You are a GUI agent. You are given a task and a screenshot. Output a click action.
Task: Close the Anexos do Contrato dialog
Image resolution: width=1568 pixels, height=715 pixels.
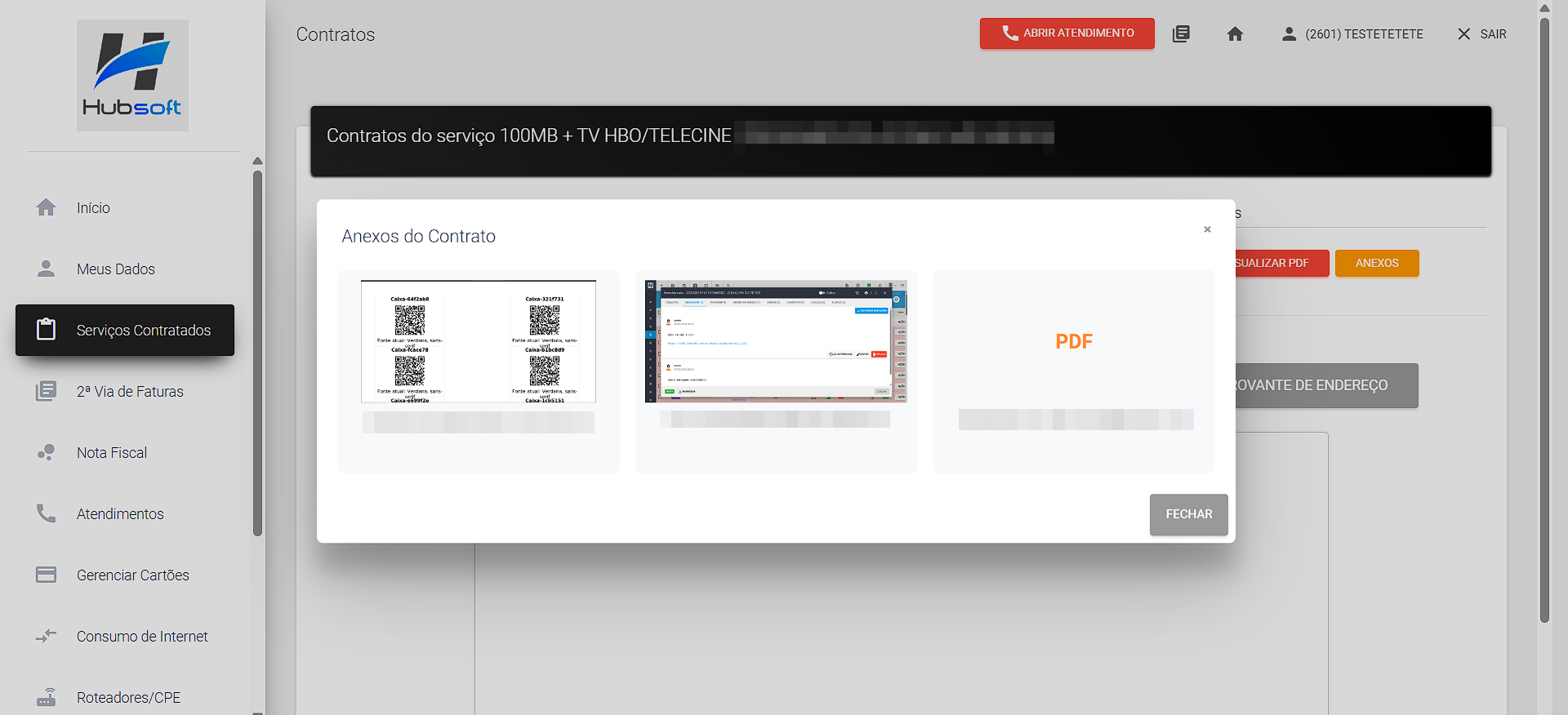1207,229
